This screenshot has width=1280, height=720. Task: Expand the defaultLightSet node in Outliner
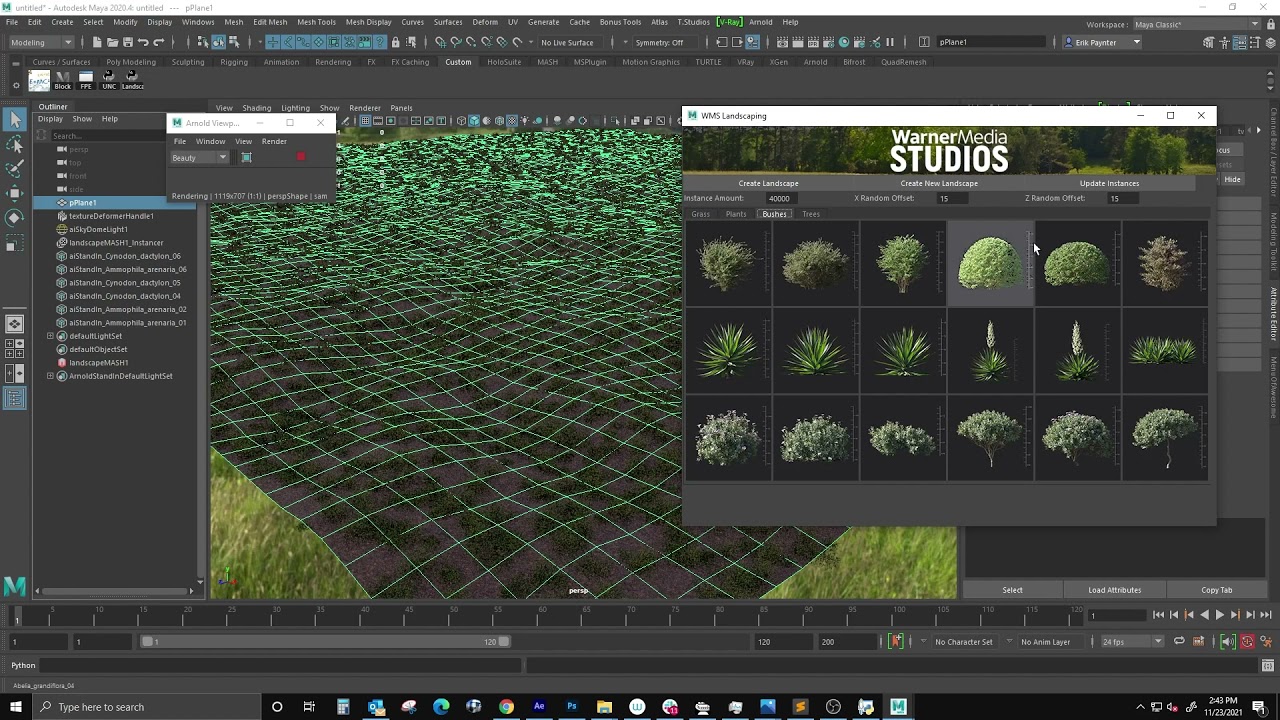click(51, 336)
